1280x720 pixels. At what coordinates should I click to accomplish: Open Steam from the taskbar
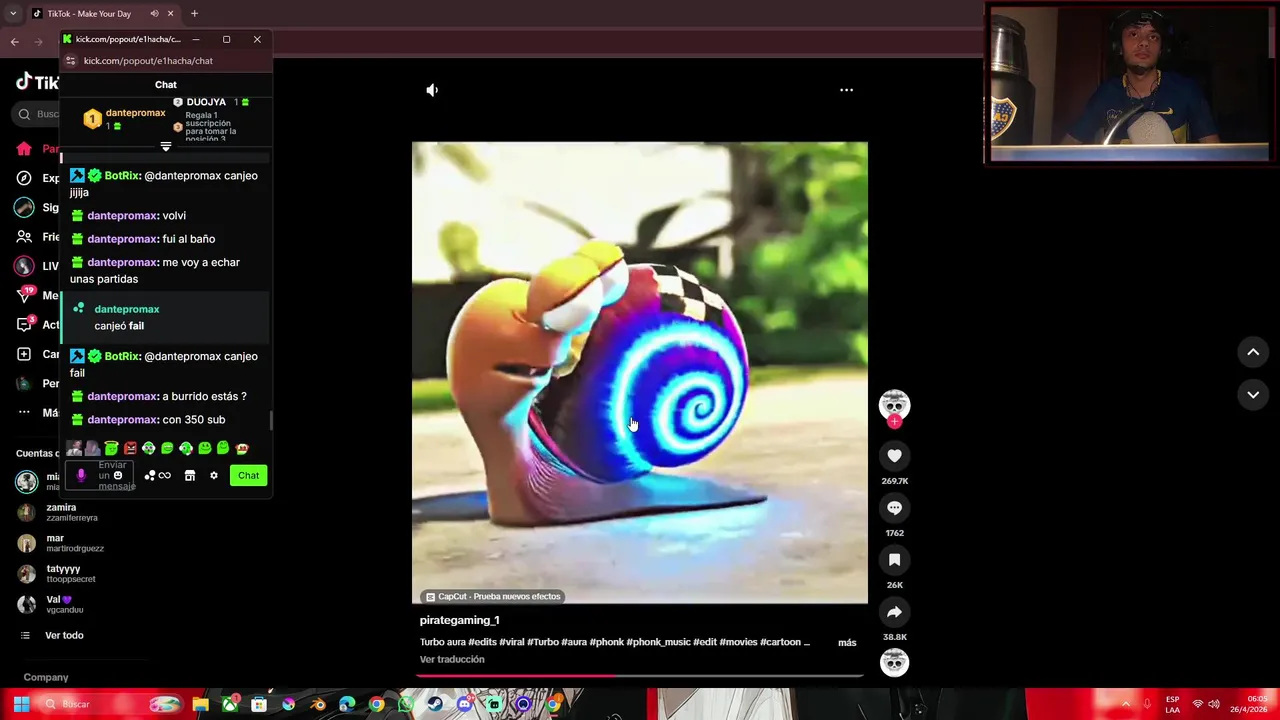(x=434, y=704)
